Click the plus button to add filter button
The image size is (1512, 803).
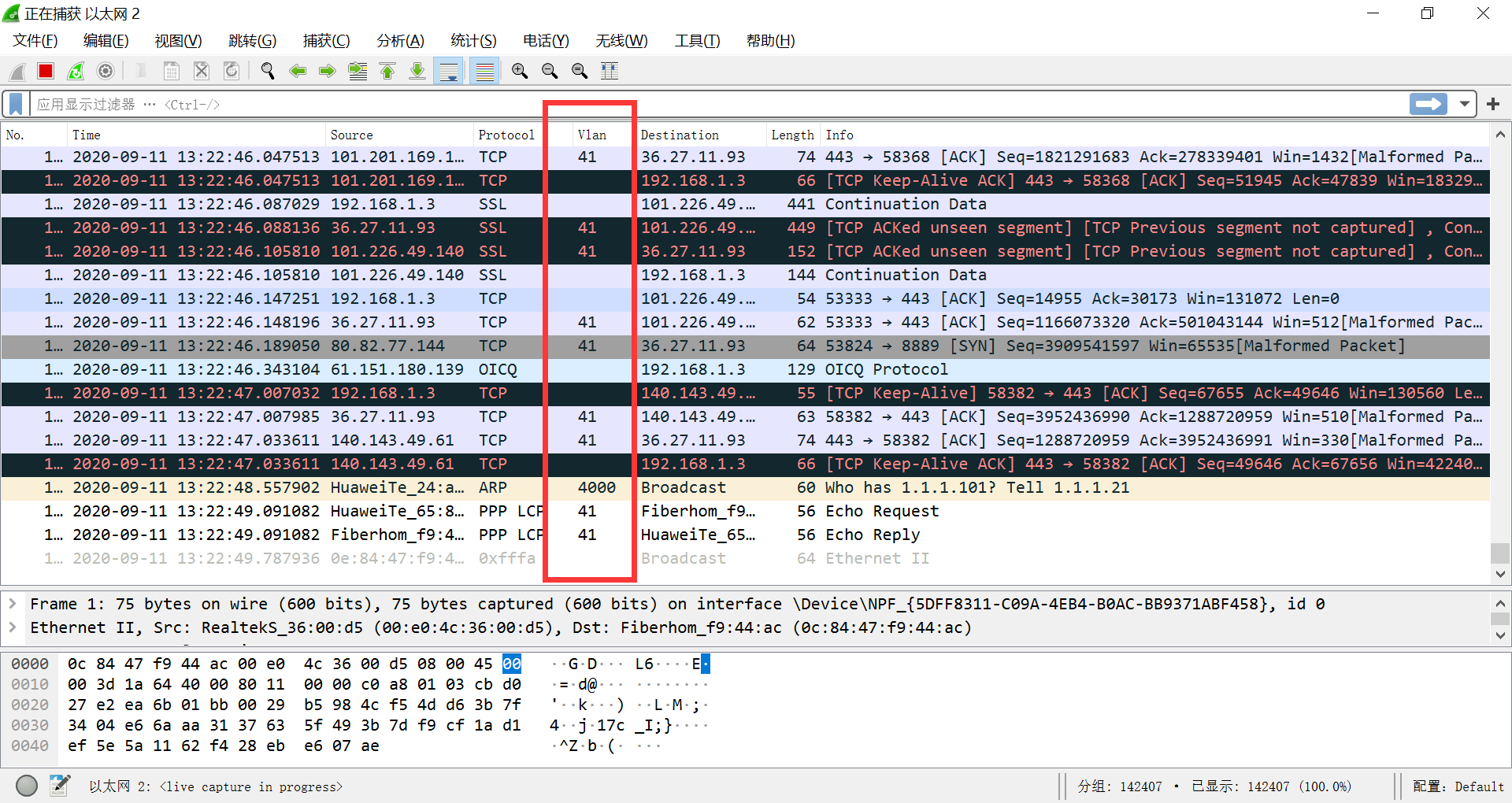[1494, 103]
